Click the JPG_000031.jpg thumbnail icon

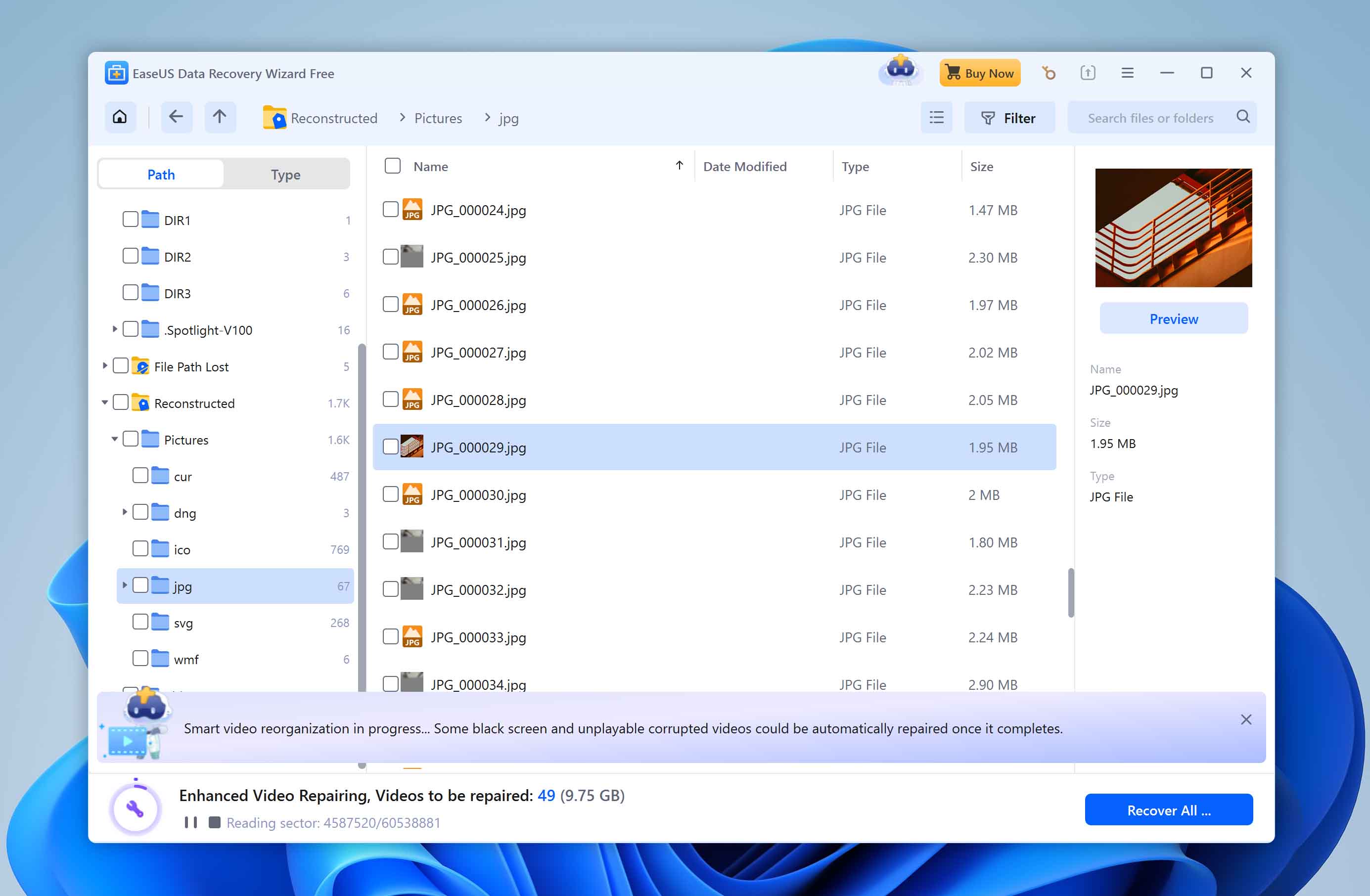412,541
